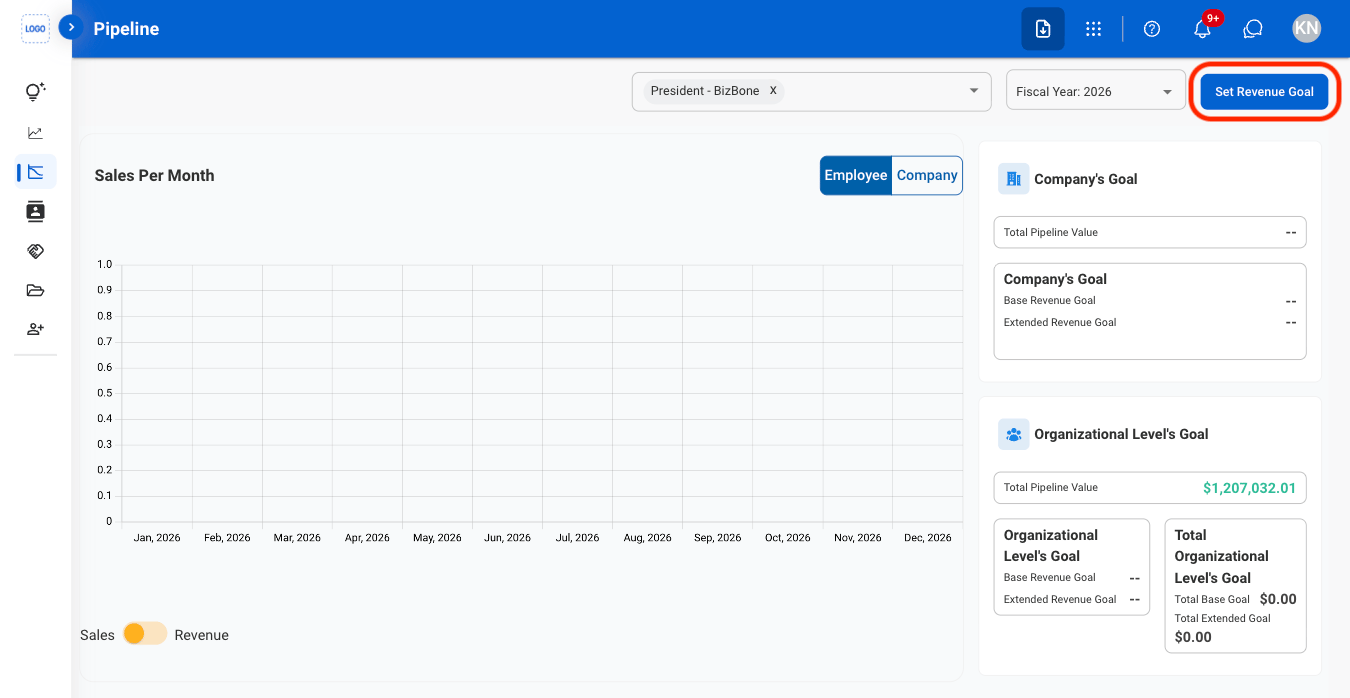The height and width of the screenshot is (698, 1350).
Task: Click Company's Total Pipeline Value field
Action: point(1150,232)
